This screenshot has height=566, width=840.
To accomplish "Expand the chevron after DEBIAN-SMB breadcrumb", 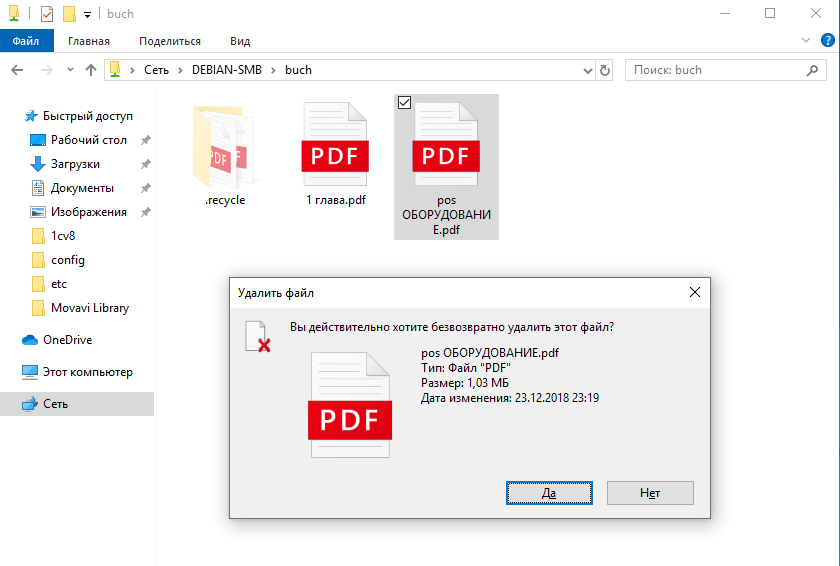I will click(x=273, y=70).
